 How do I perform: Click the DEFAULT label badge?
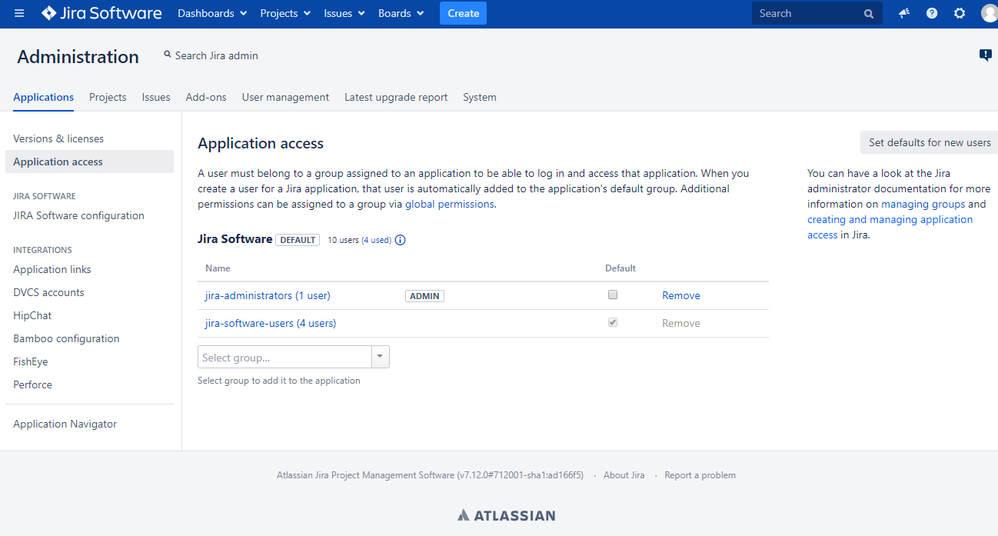point(298,240)
